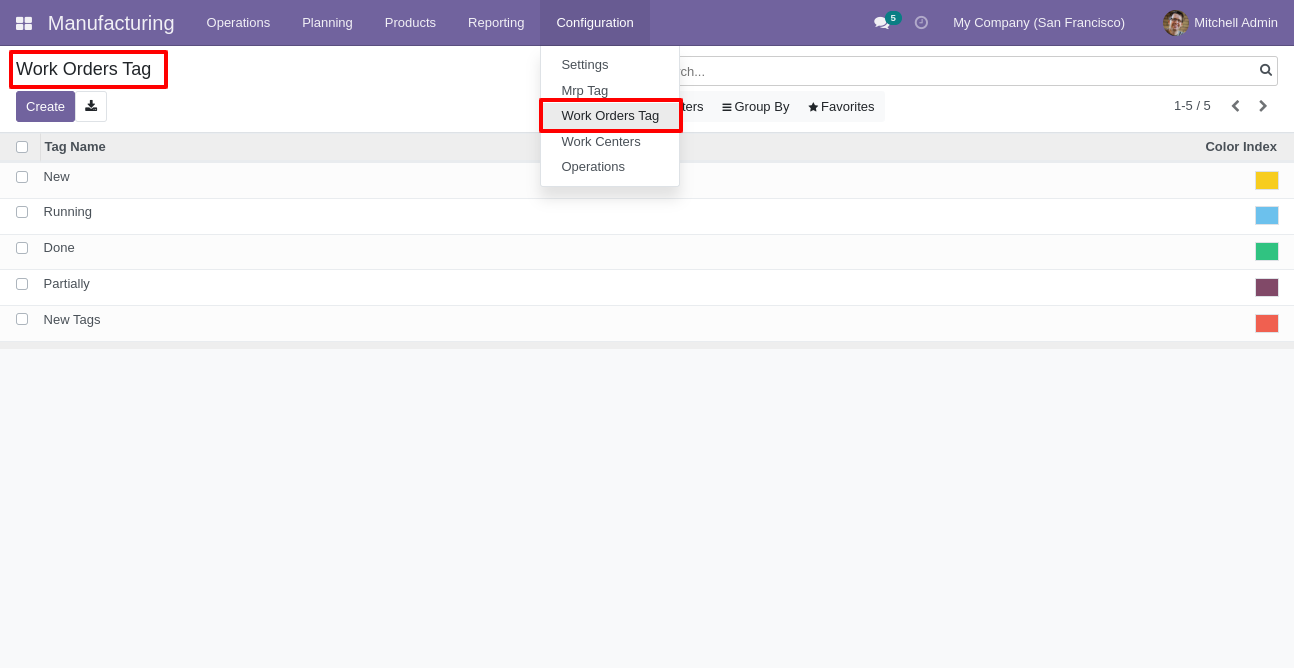Select Mrp Tag menu entry

click(585, 90)
